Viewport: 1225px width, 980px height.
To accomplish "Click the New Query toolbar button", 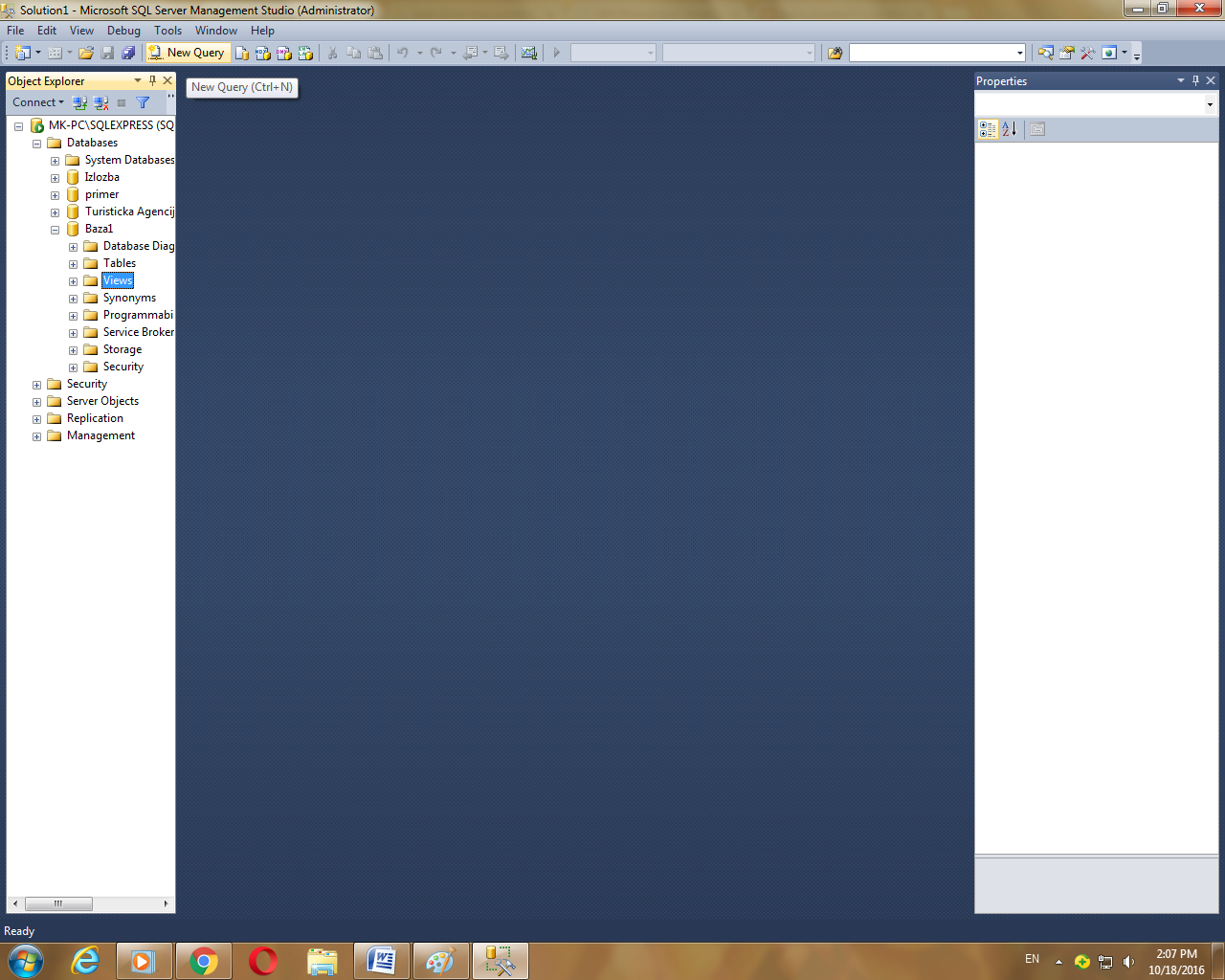I will coord(187,53).
